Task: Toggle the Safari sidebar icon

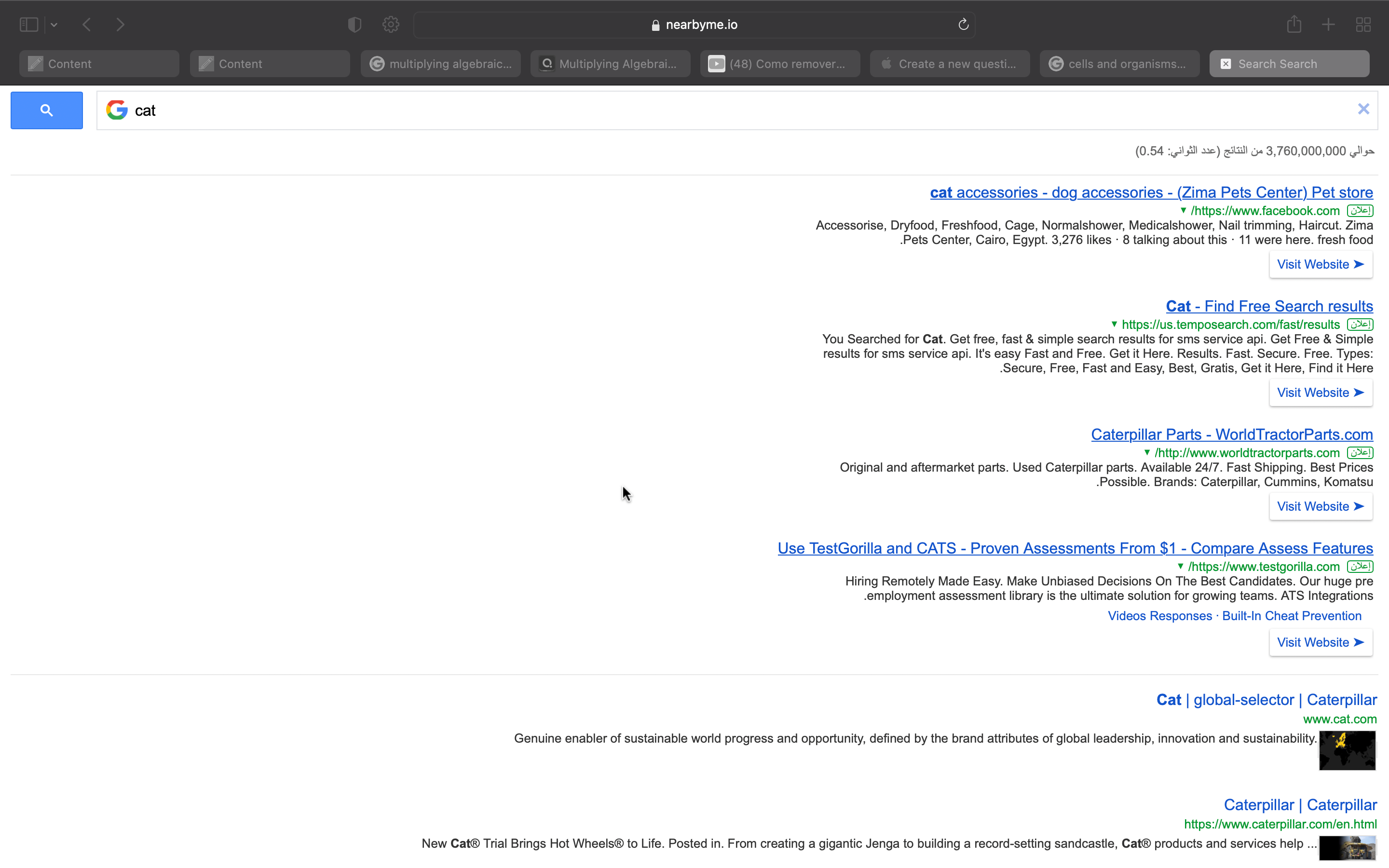Action: [x=29, y=25]
